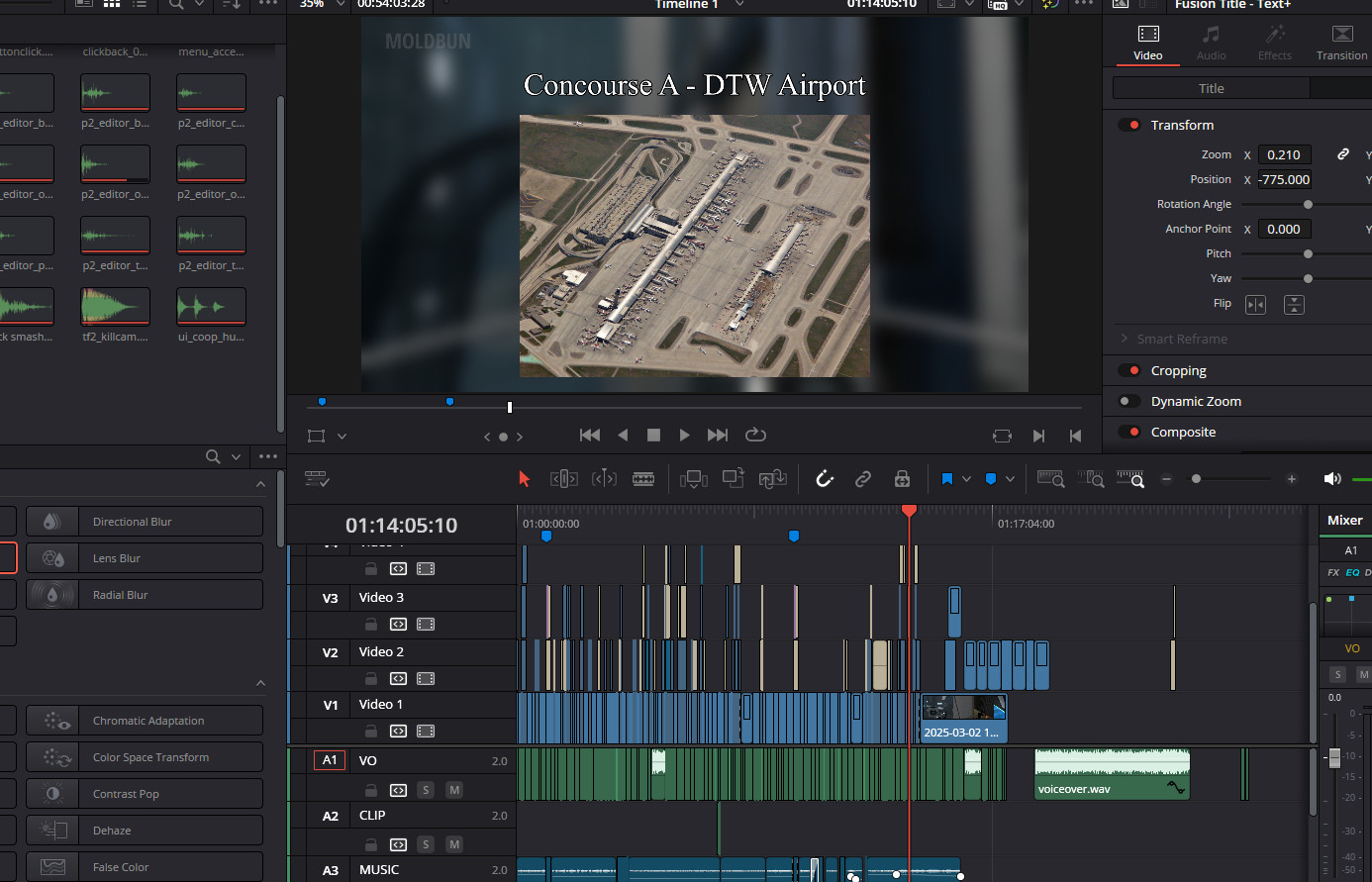Open Timeline View Options icon

[317, 479]
